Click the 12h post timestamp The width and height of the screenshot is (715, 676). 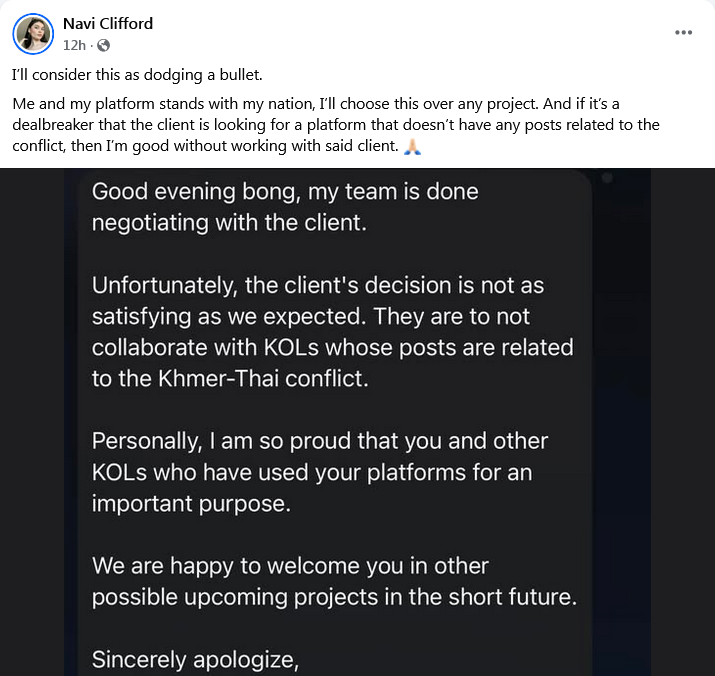coord(73,45)
